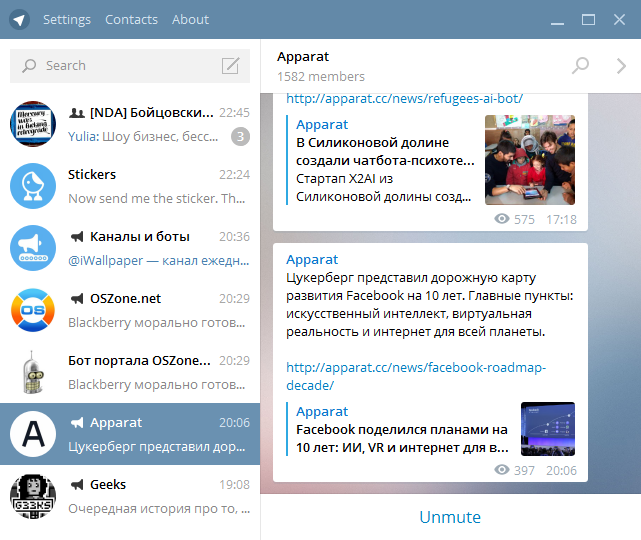Click the Telegram paper plane logo
This screenshot has height=540, width=641.
pyautogui.click(x=20, y=19)
